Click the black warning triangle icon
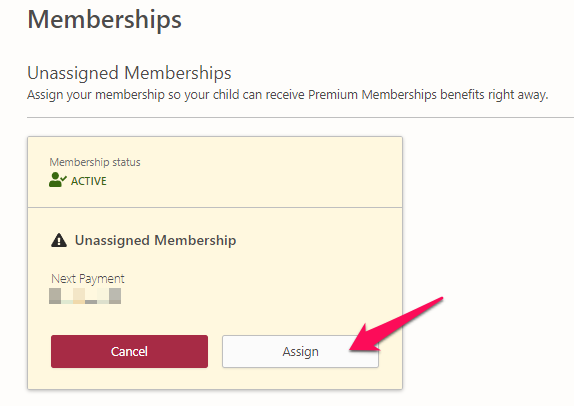Image resolution: width=574 pixels, height=406 pixels. 59,241
